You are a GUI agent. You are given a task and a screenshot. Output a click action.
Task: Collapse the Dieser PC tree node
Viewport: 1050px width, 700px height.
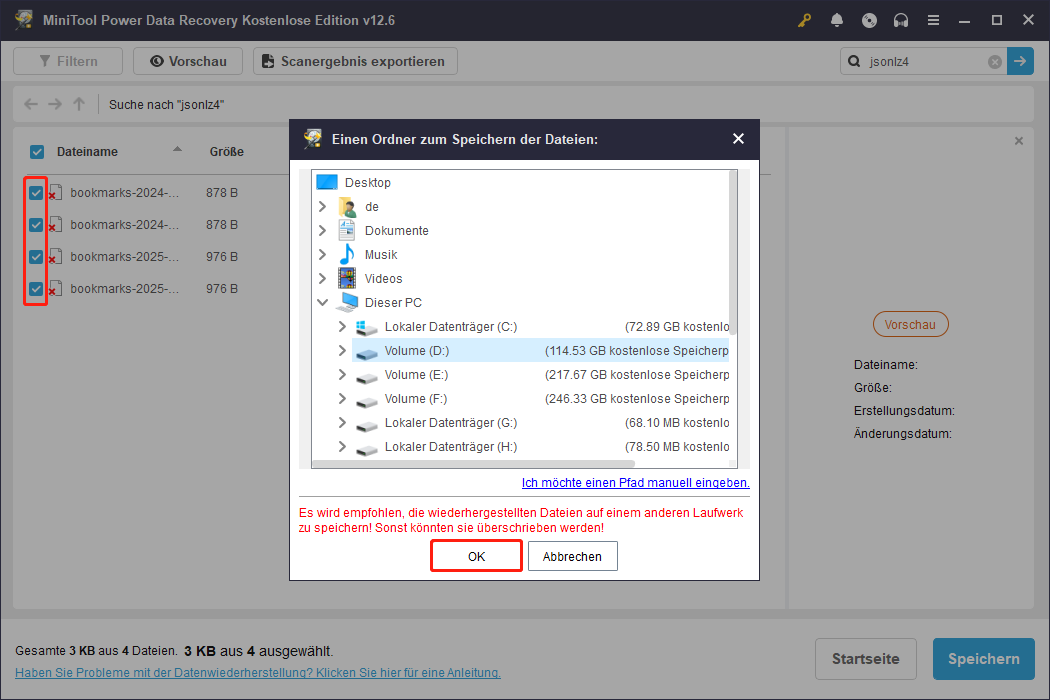[x=323, y=303]
